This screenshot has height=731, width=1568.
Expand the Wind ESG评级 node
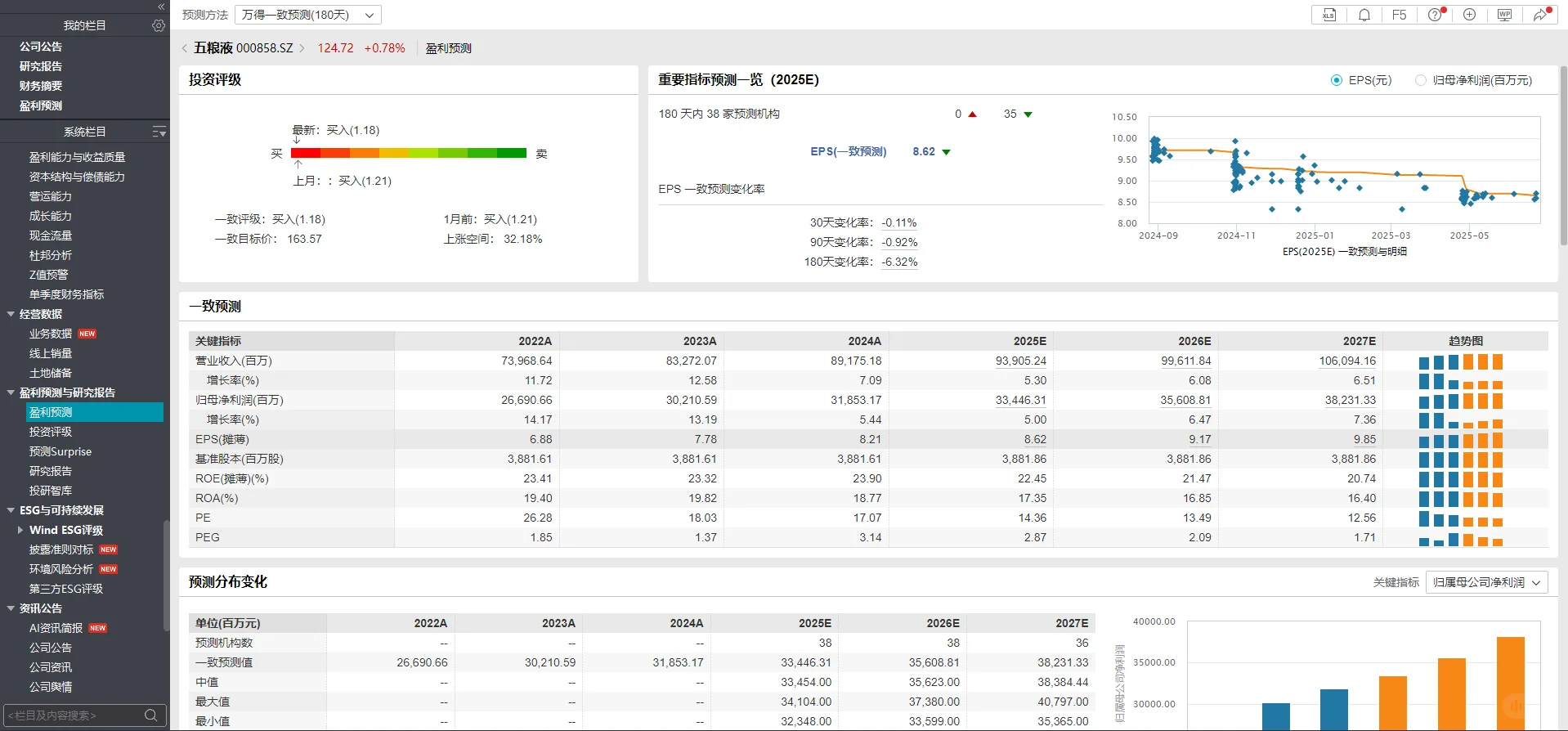[20, 530]
